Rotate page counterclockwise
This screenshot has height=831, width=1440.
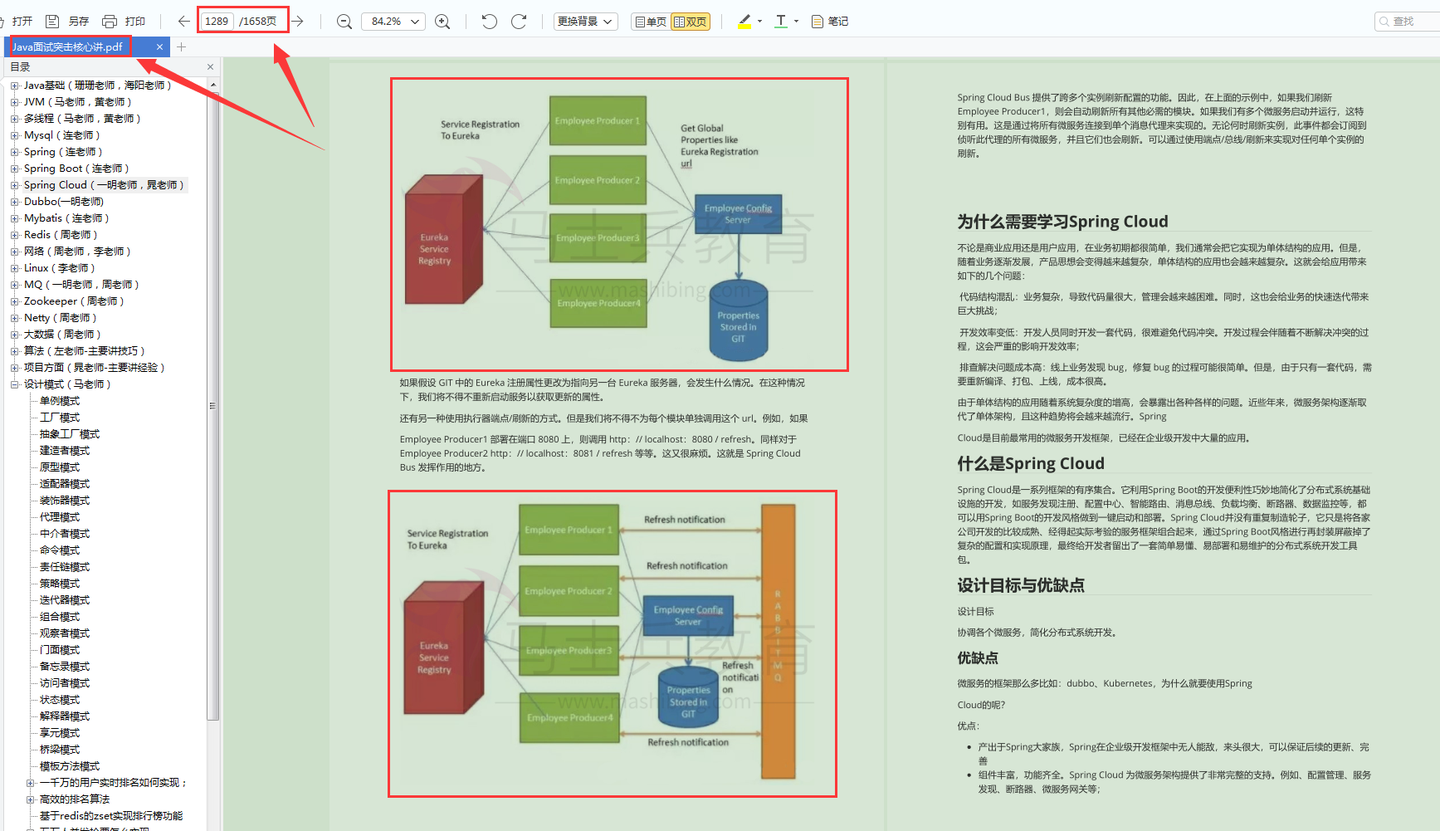coord(489,21)
